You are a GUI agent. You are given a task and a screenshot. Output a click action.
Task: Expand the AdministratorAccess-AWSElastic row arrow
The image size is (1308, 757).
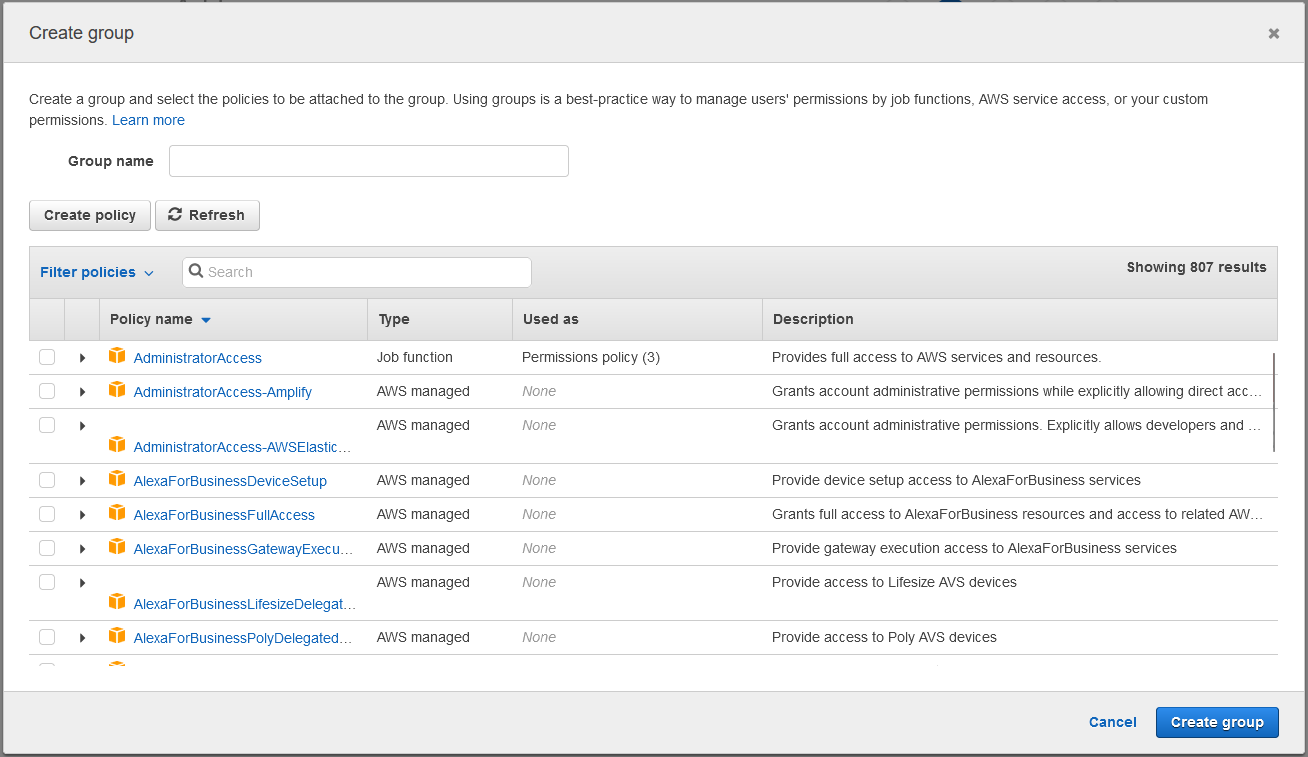point(82,426)
